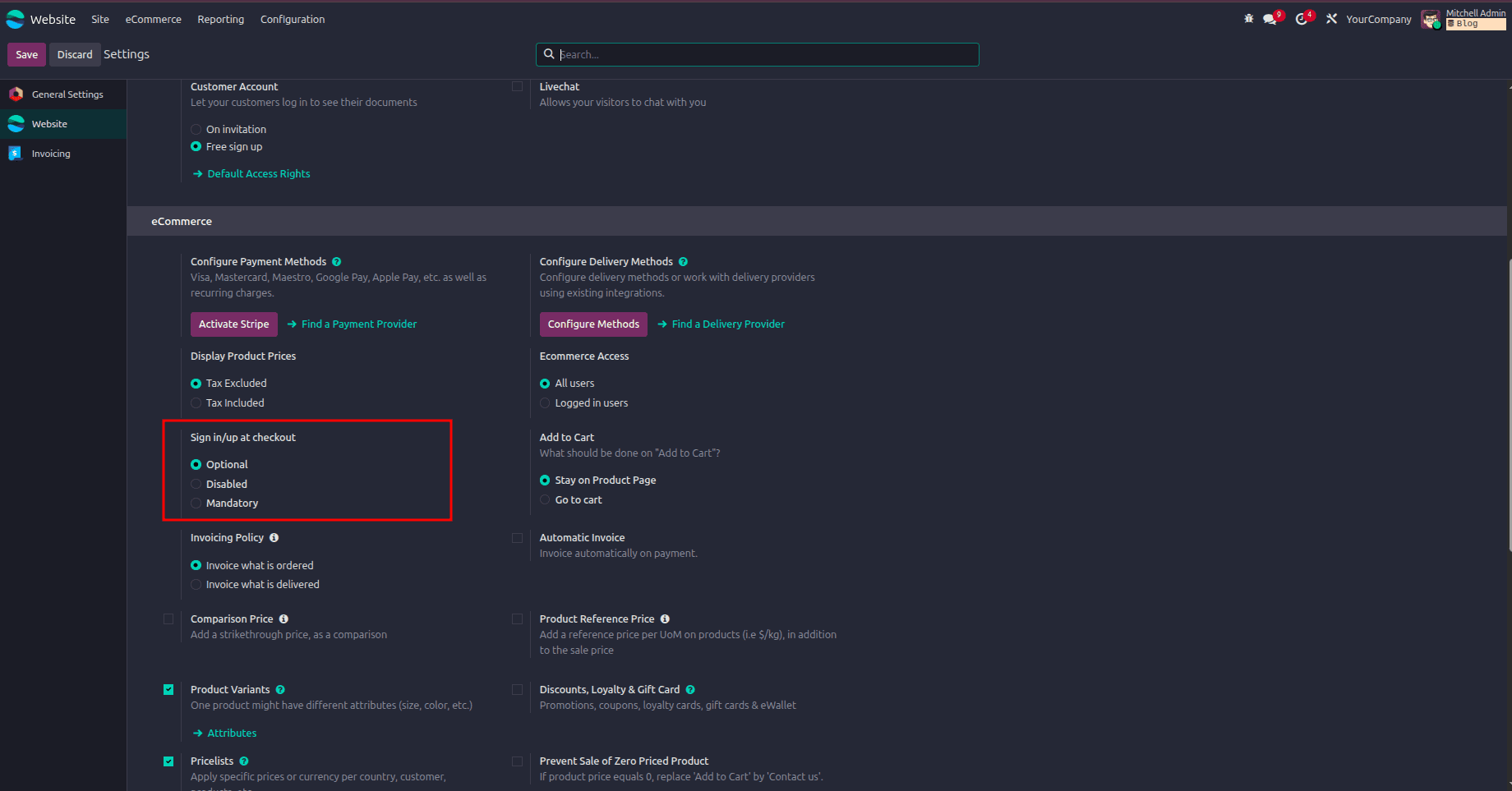Open the Site menu
The image size is (1512, 791).
(100, 19)
